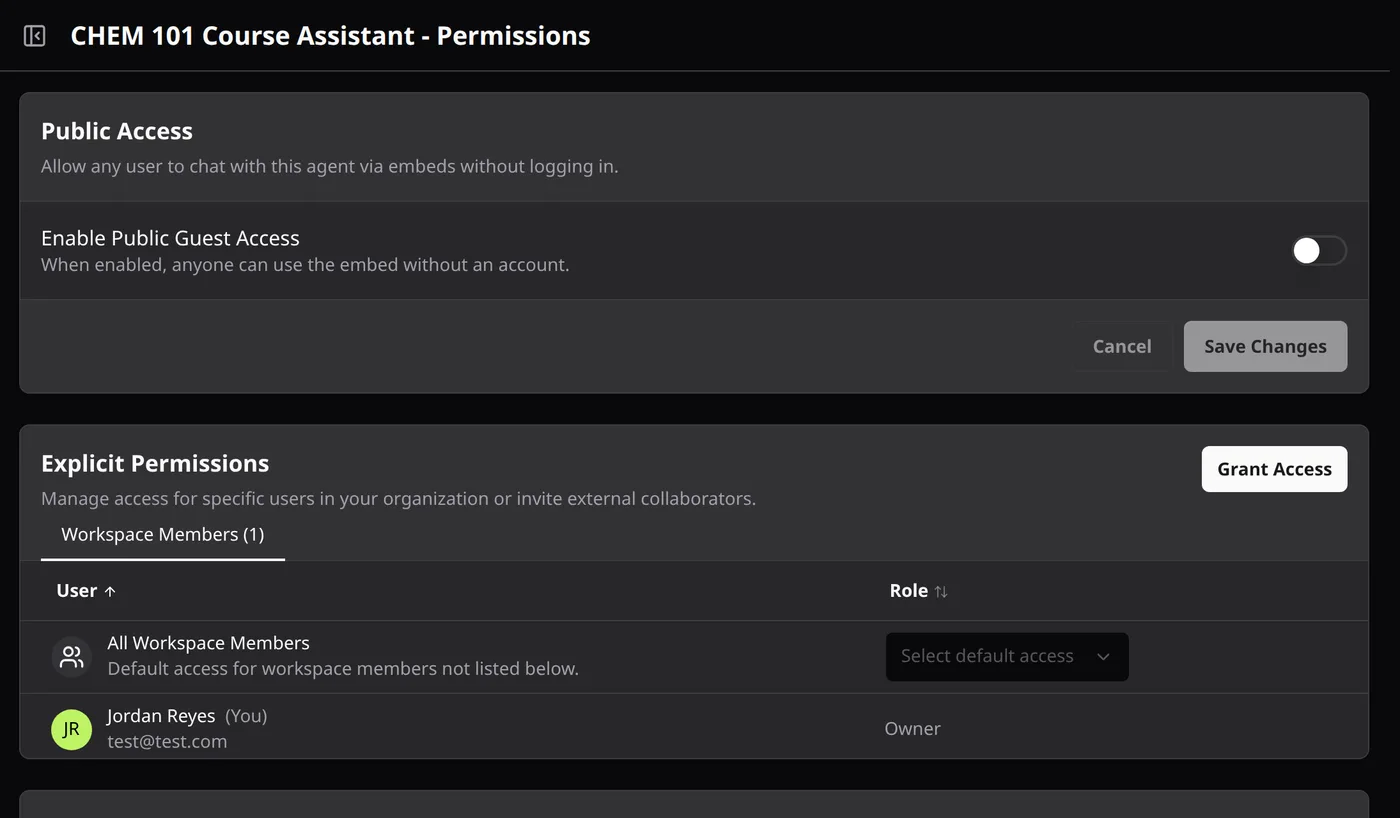Click the test@test.com email text
This screenshot has width=1400, height=818.
167,741
